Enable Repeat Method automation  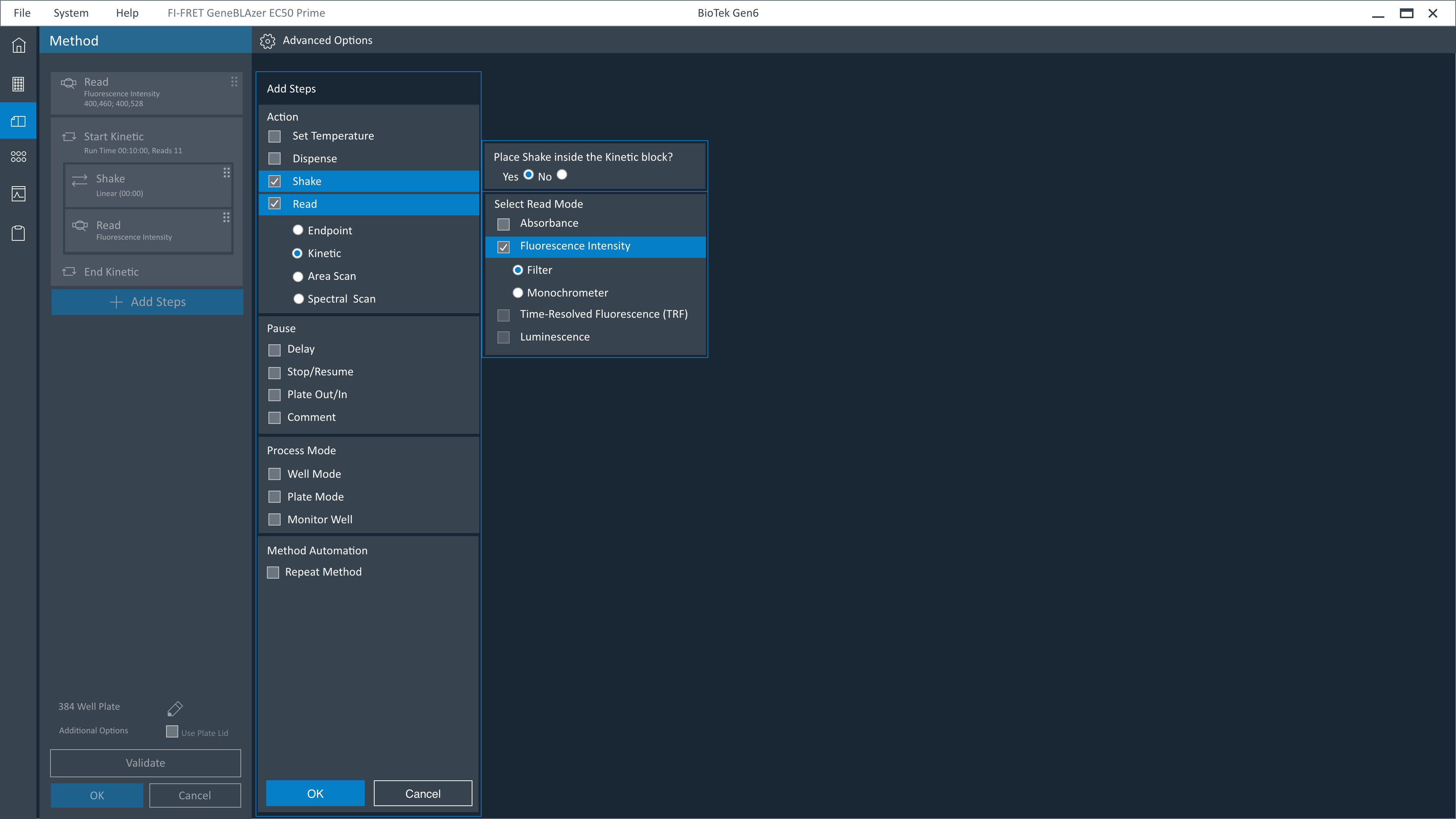click(273, 573)
